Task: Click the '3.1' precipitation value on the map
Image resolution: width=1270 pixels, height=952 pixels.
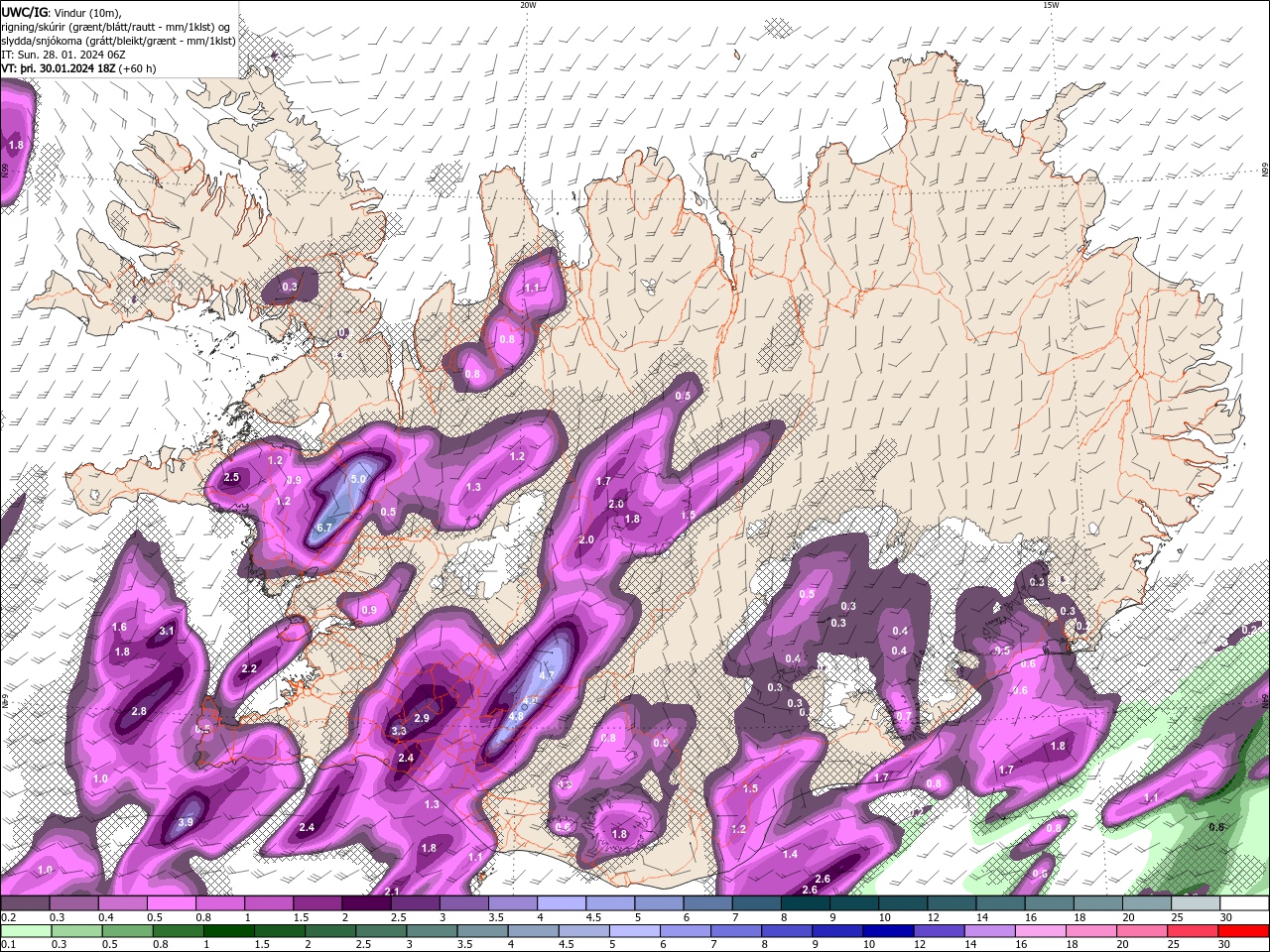Action: coord(167,631)
